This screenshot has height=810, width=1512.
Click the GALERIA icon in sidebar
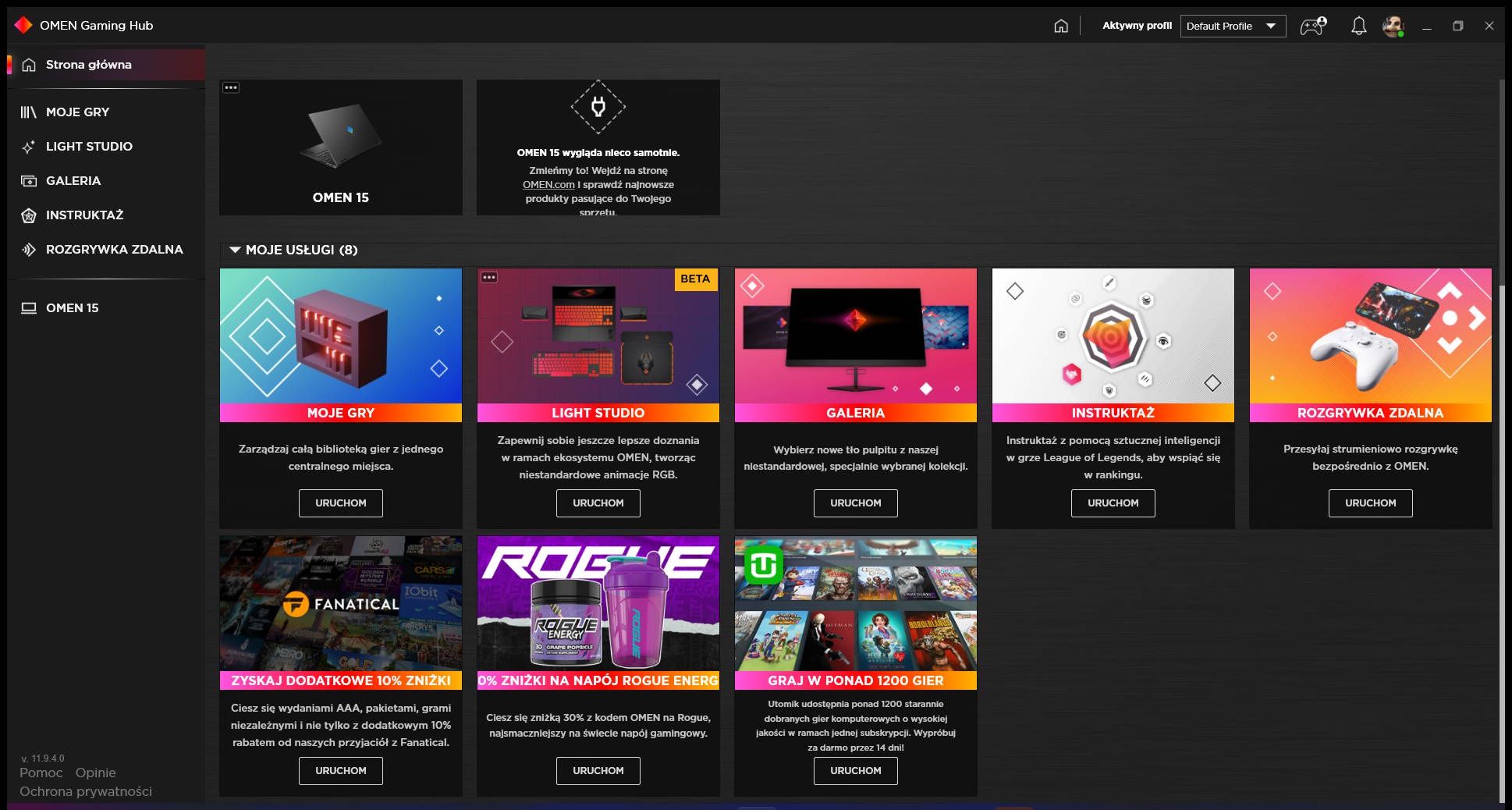[29, 181]
